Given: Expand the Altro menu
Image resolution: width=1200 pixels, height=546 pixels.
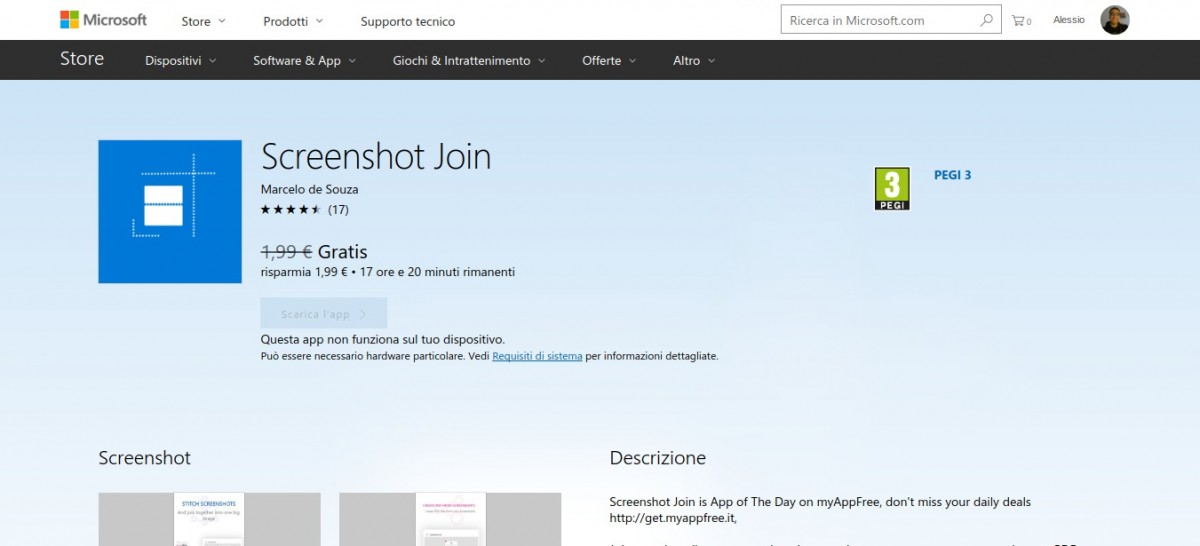Looking at the screenshot, I should pos(694,61).
